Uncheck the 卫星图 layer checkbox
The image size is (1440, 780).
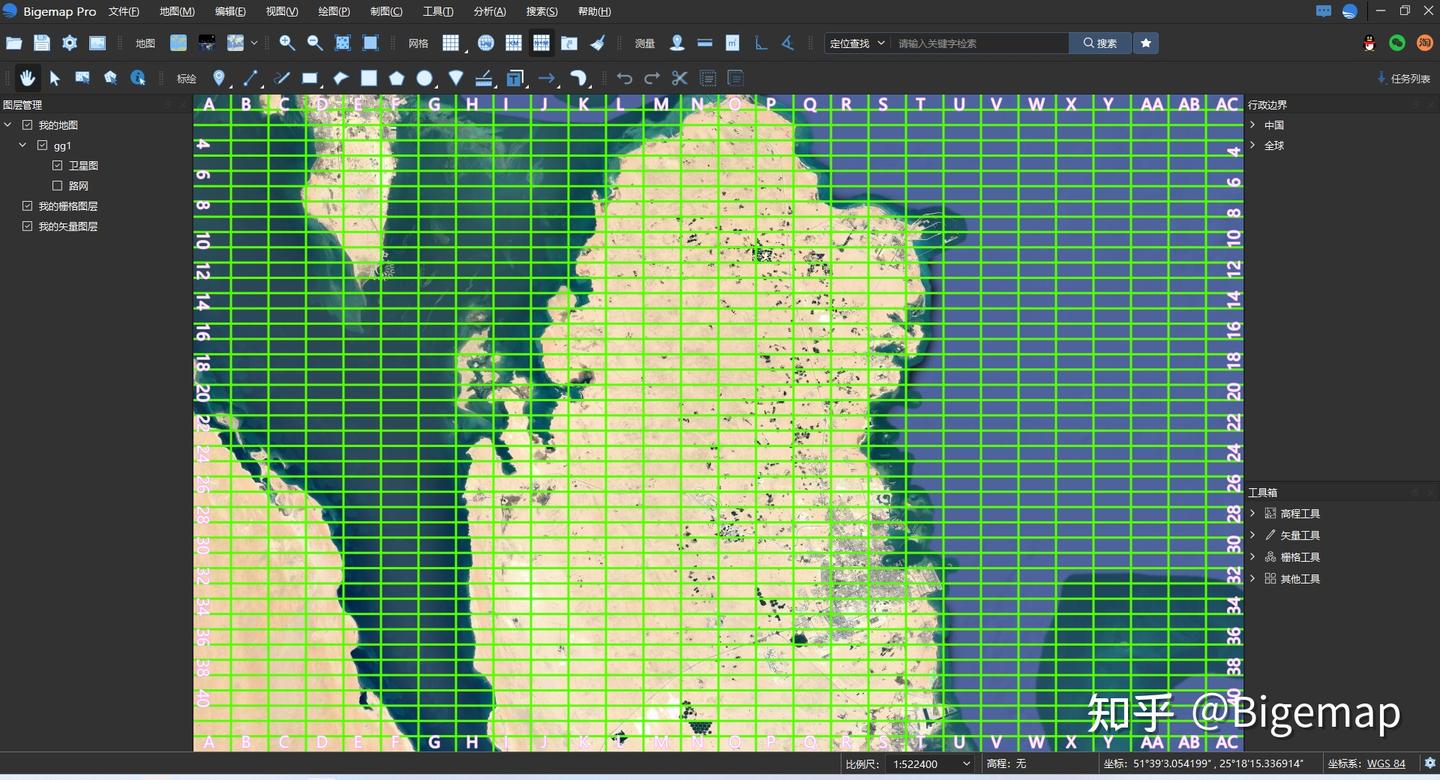[x=57, y=166]
